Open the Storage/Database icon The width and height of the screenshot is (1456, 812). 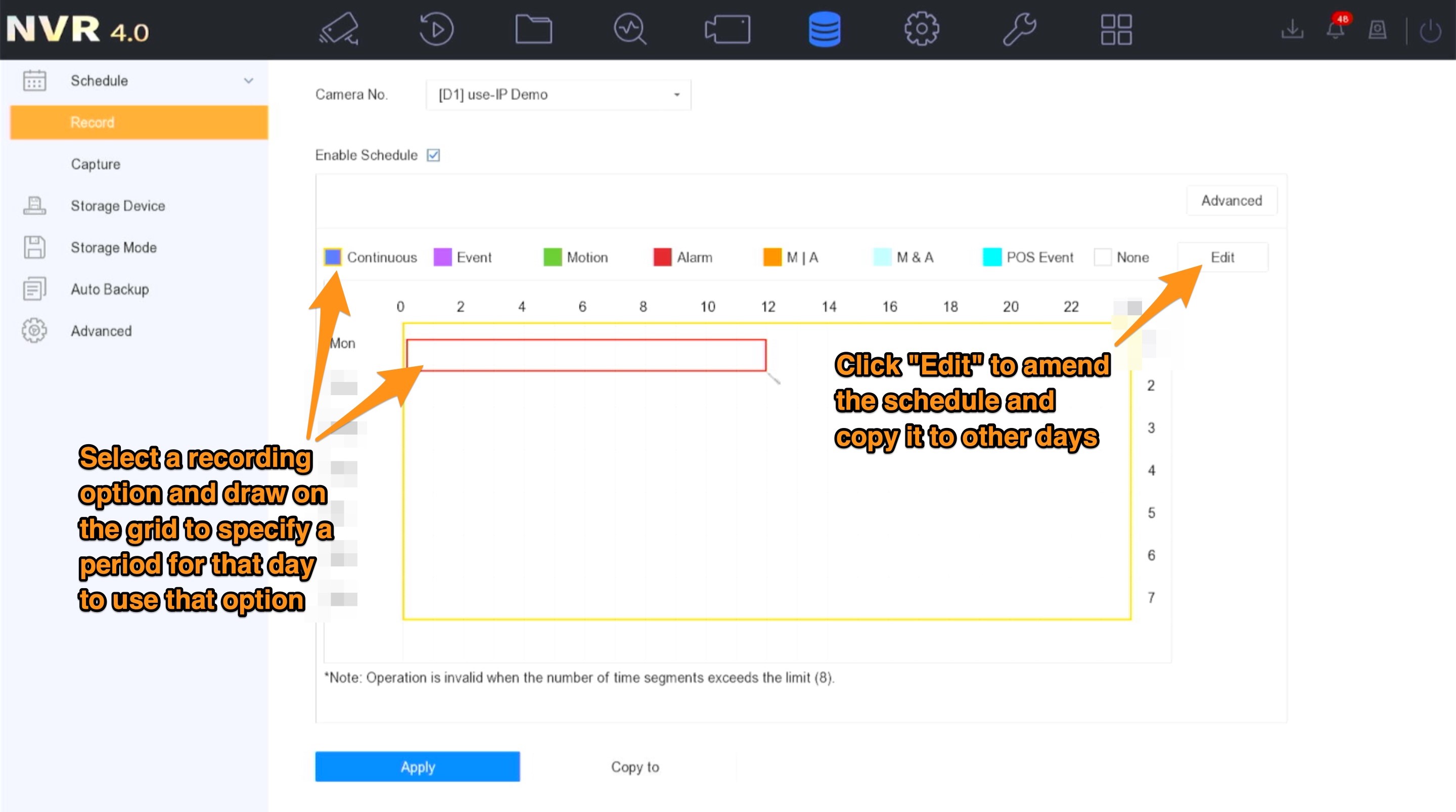tap(826, 30)
